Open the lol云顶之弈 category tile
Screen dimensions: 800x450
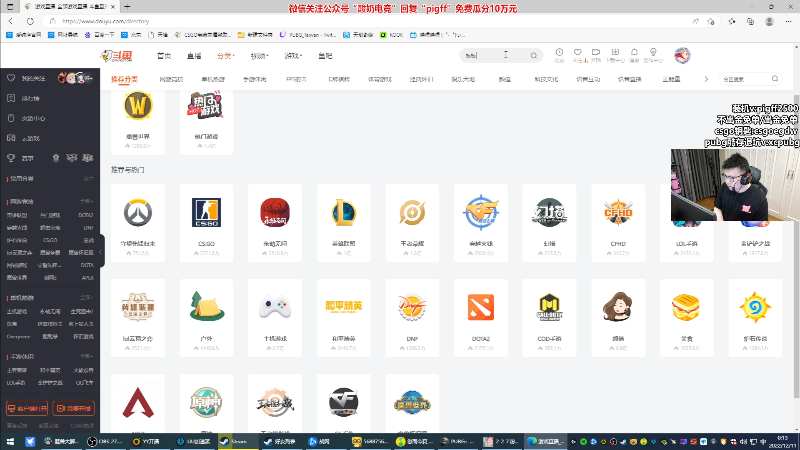tap(138, 317)
